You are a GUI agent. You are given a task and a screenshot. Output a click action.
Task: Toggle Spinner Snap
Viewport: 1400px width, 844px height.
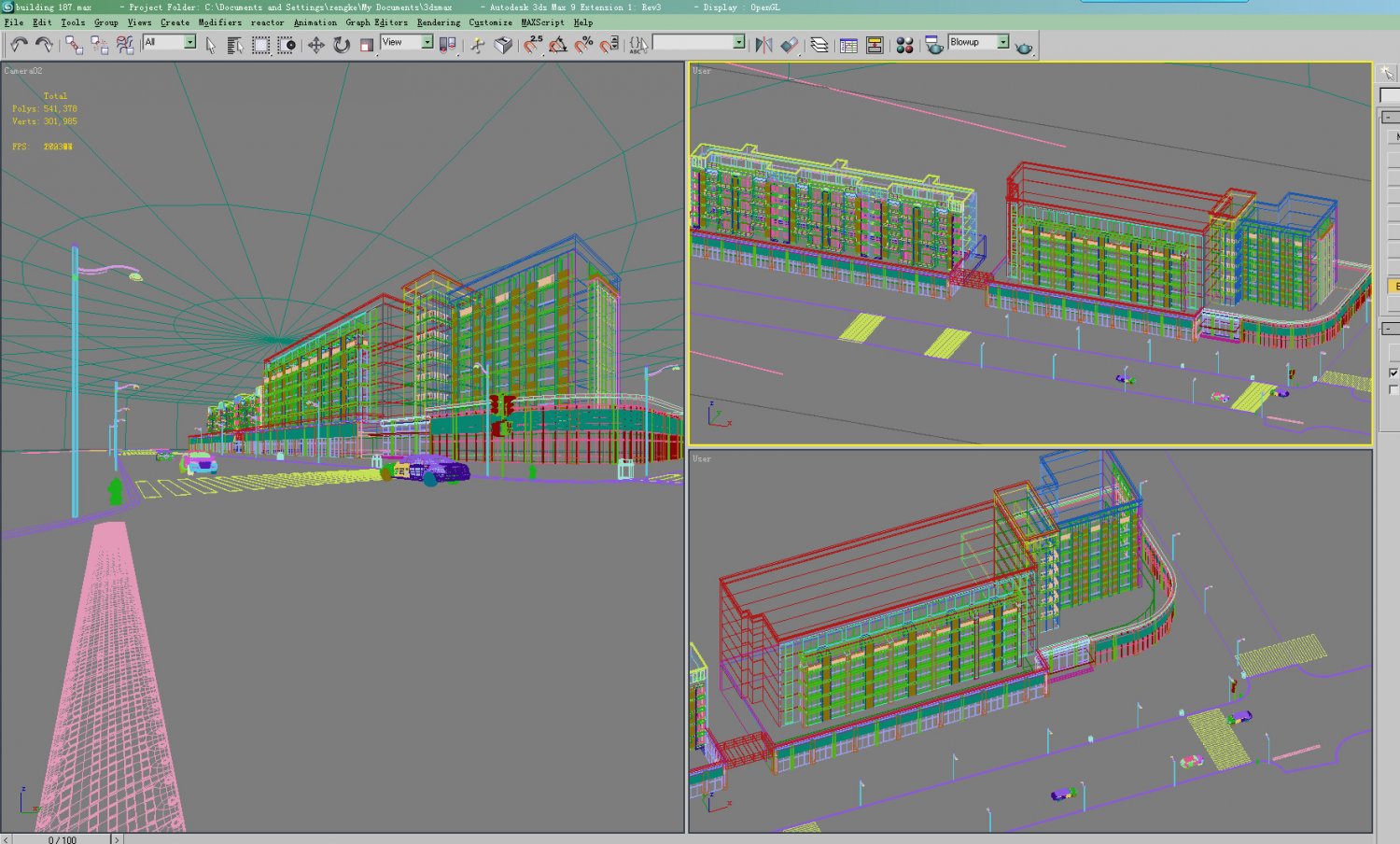(x=609, y=45)
